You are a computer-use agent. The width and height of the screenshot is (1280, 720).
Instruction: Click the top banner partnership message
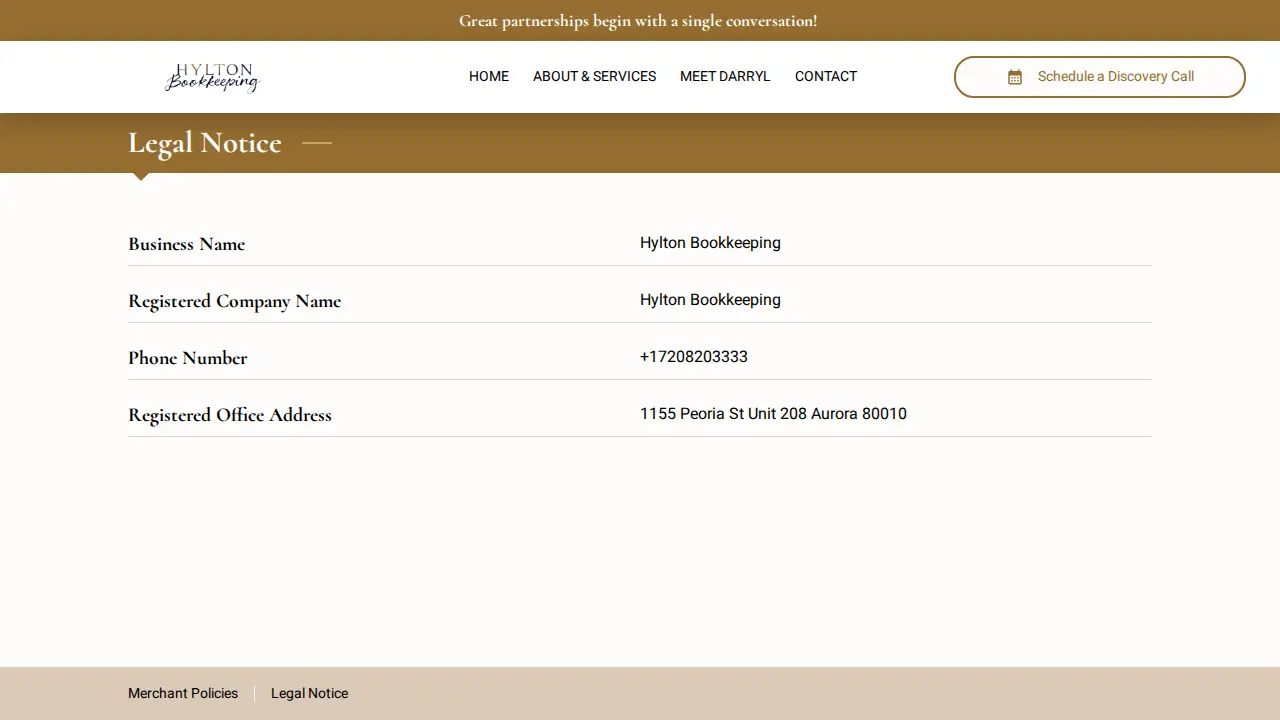(638, 20)
